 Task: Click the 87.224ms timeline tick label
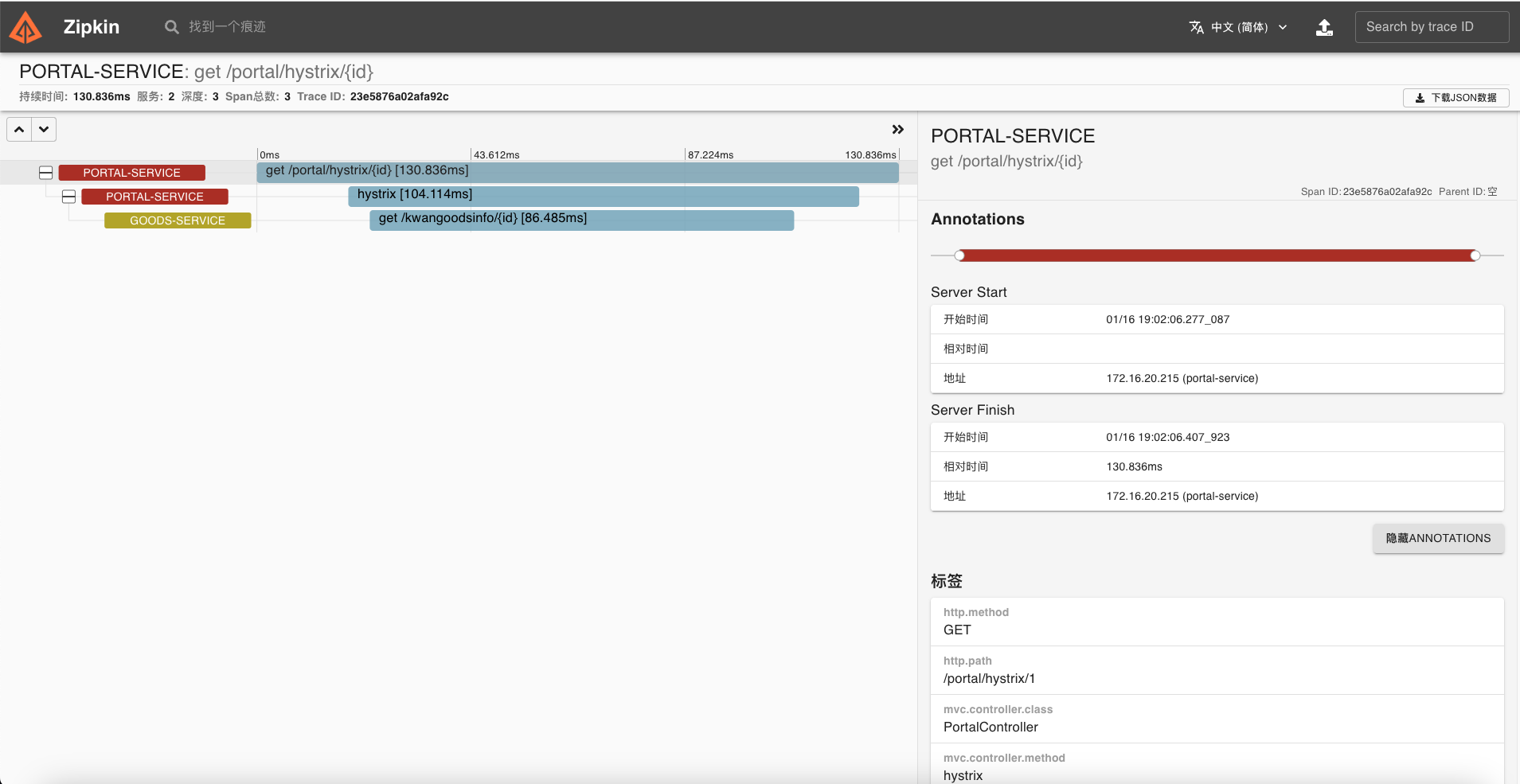(x=711, y=154)
